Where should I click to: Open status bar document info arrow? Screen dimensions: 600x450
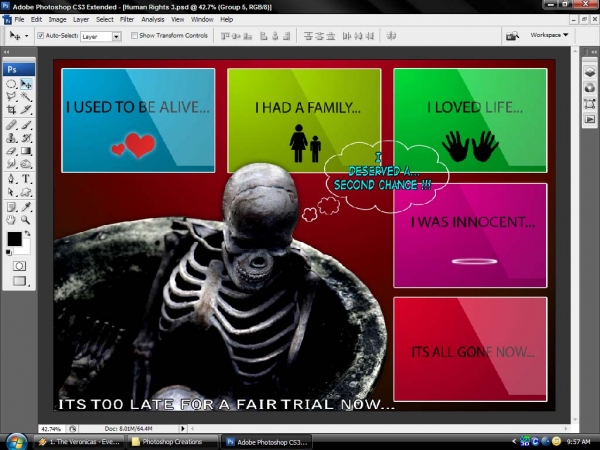pos(183,429)
